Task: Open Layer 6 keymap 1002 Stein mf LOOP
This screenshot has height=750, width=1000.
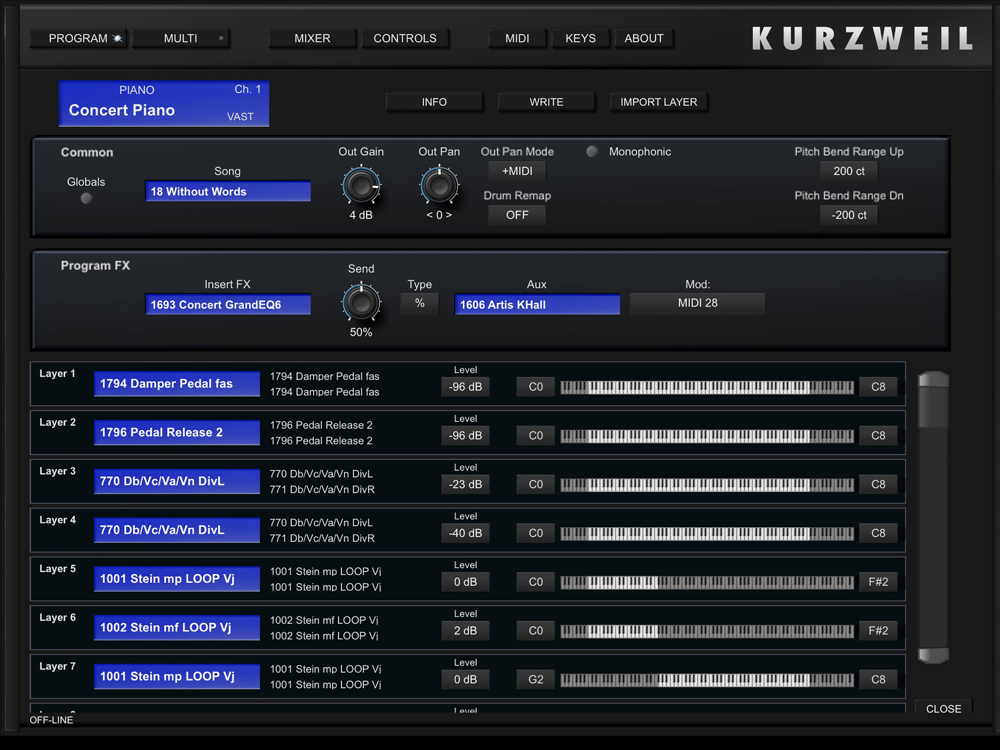Action: point(177,628)
